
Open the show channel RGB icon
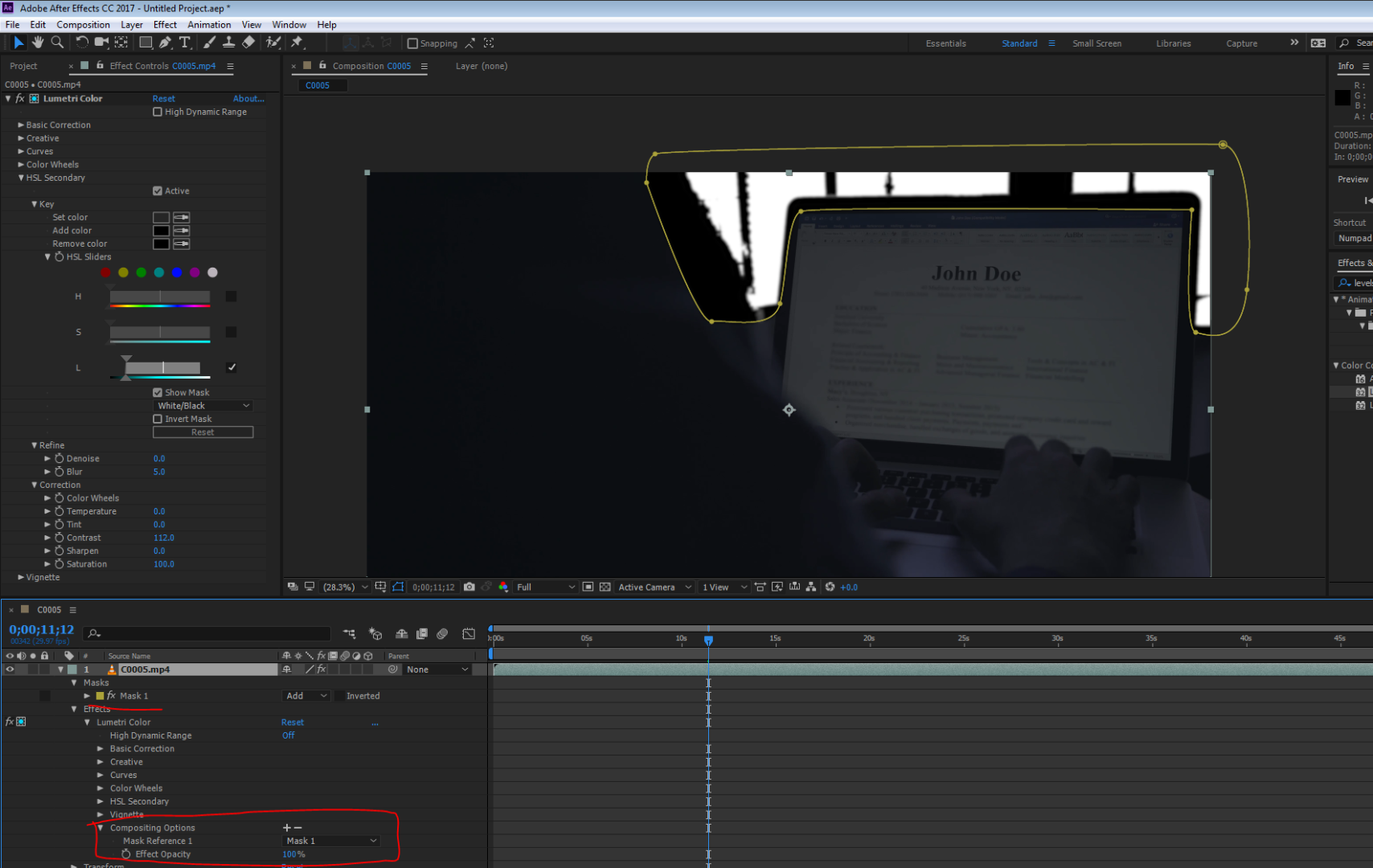click(503, 588)
